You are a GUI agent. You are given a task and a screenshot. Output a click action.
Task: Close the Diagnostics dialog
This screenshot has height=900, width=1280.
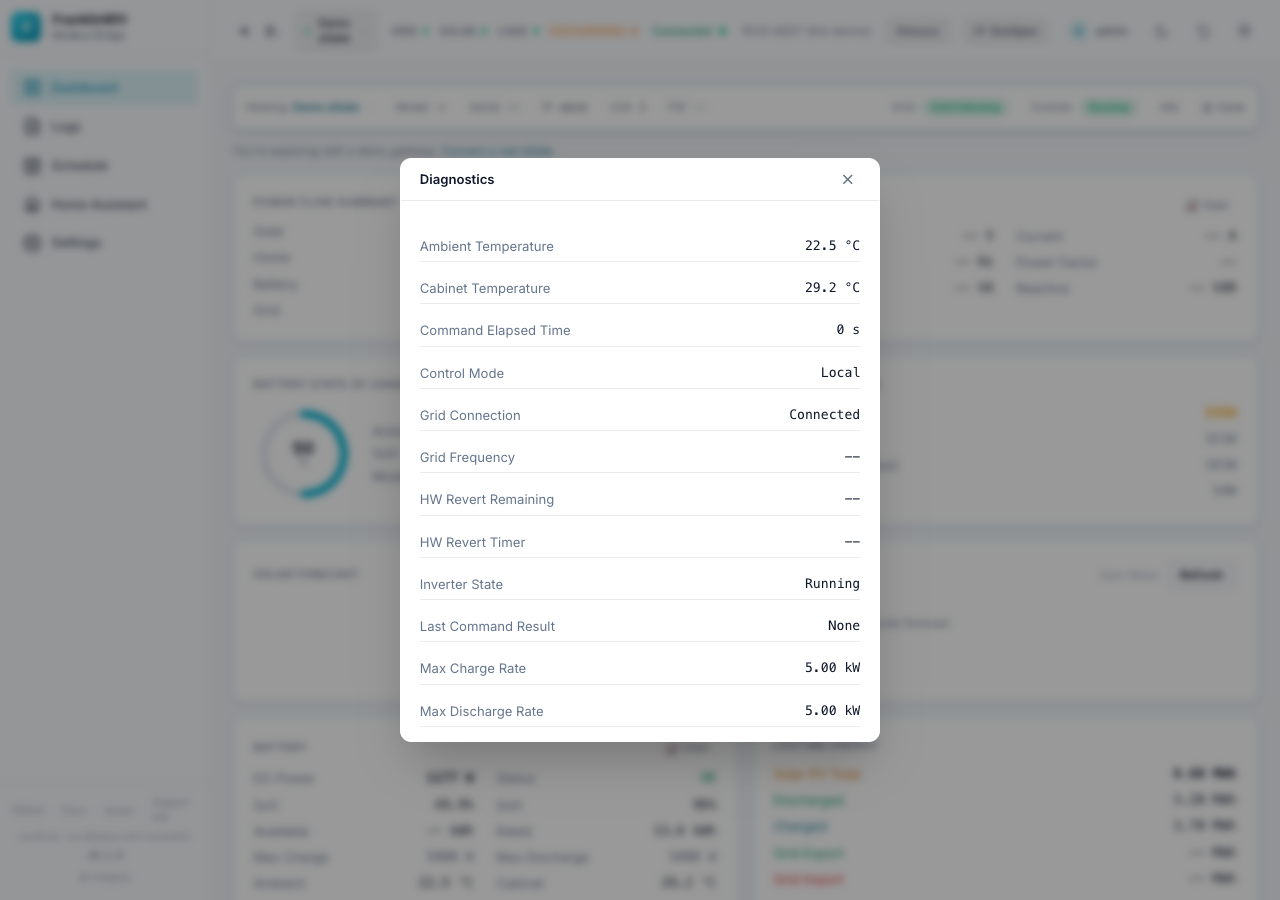pyautogui.click(x=848, y=179)
